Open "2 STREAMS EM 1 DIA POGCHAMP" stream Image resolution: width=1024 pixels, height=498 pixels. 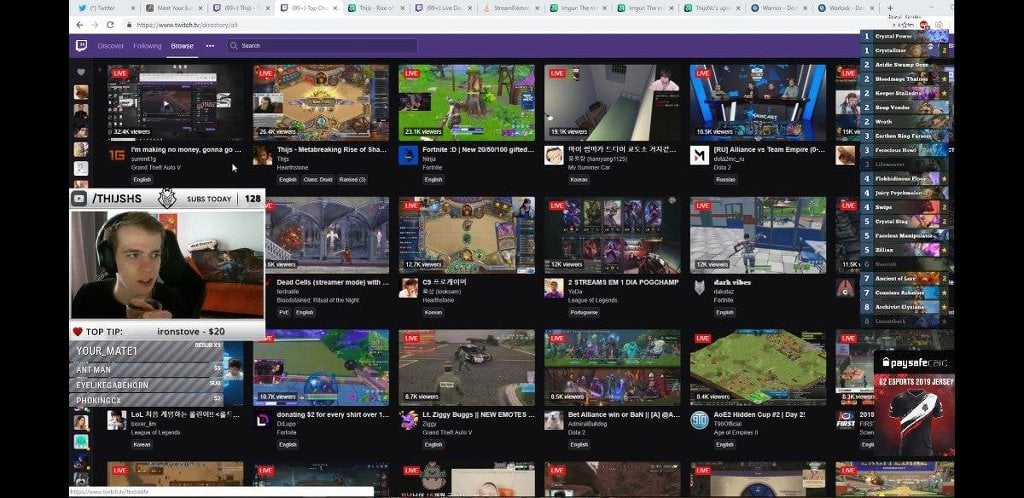[623, 282]
